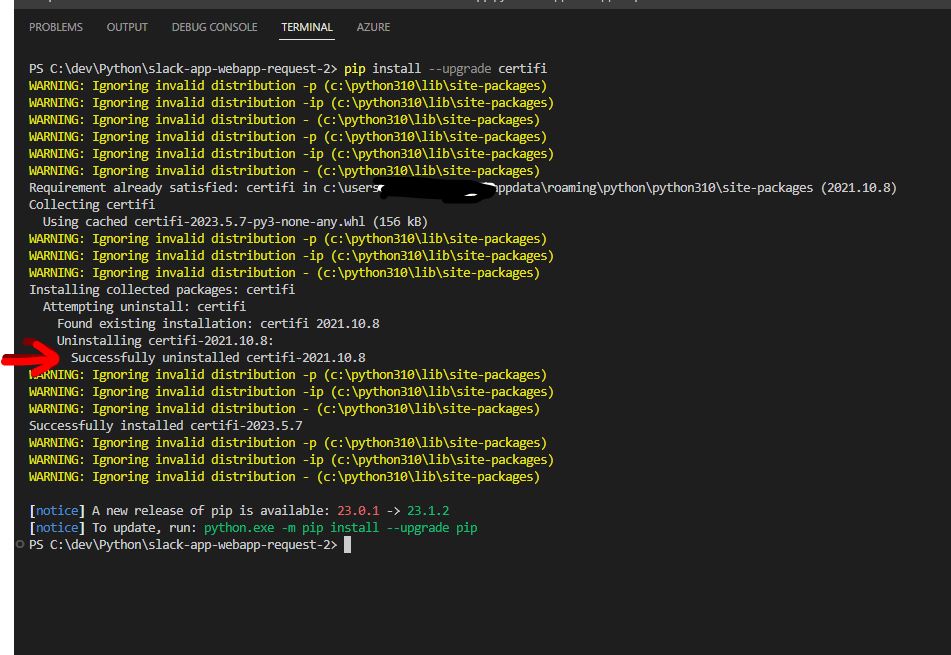
Task: Click the first [notice] label text
Action: (56, 510)
